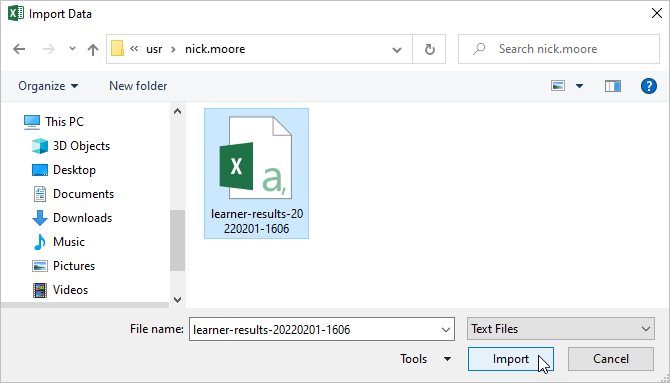The width and height of the screenshot is (670, 383).
Task: Click the navigation pane scrollbar thumb
Action: click(x=177, y=240)
